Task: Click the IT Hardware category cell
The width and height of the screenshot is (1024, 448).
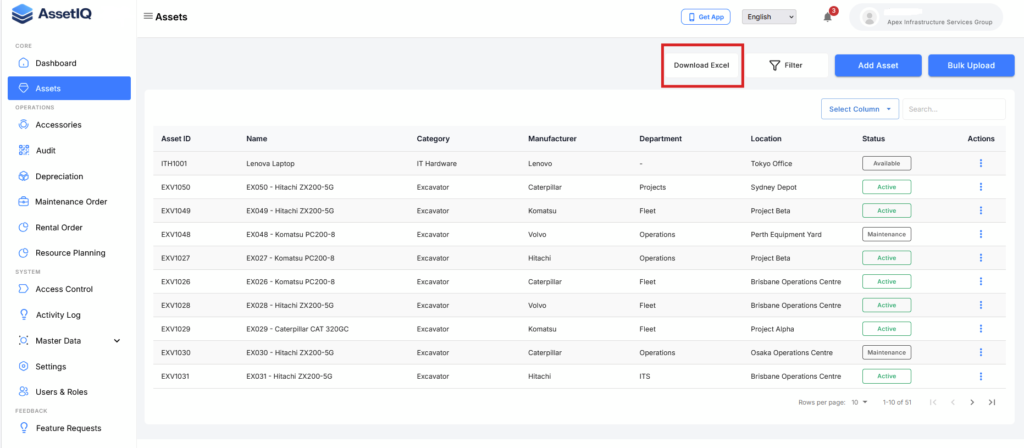Action: (436, 163)
